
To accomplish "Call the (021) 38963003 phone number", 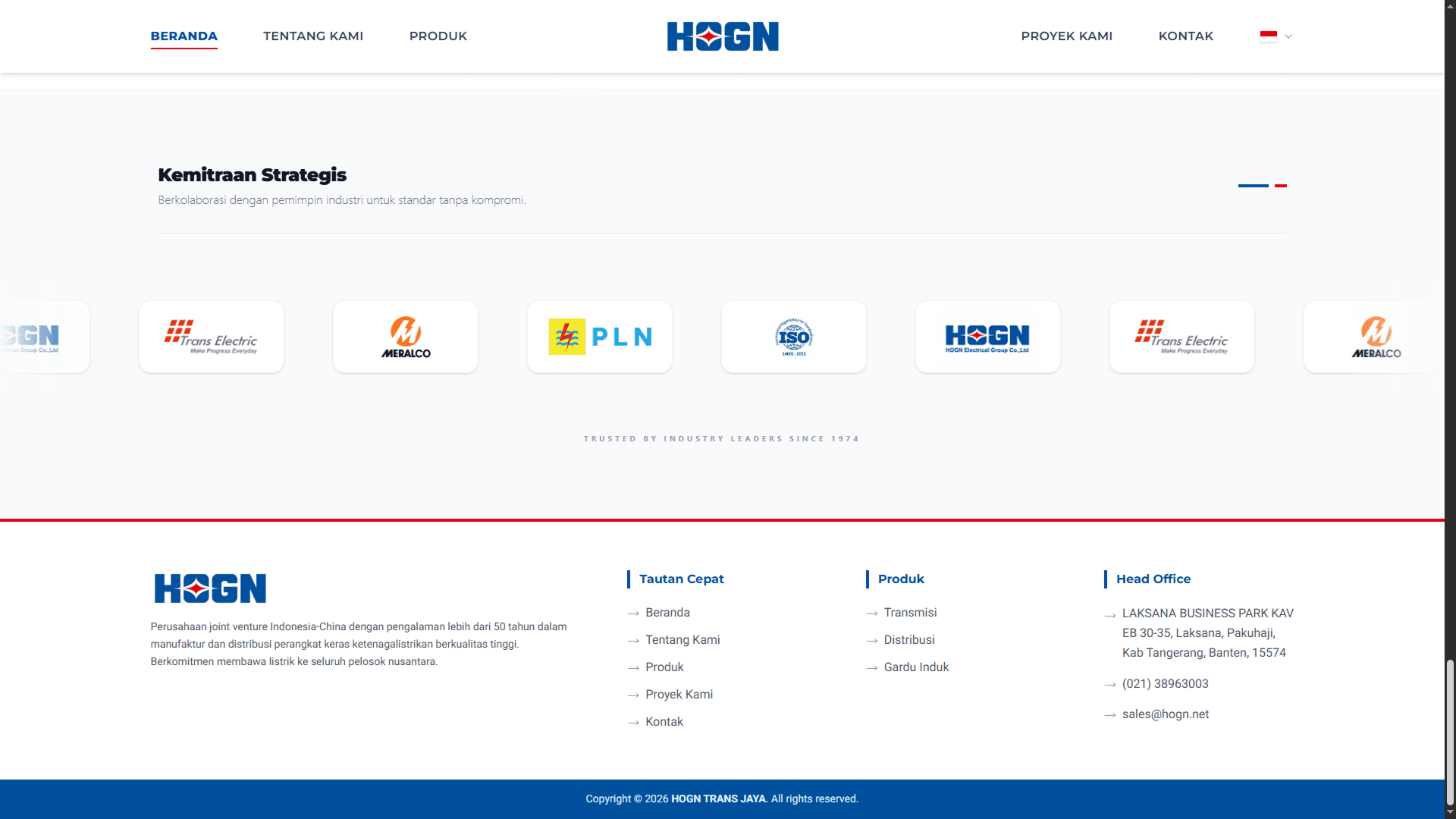I will click(x=1166, y=684).
